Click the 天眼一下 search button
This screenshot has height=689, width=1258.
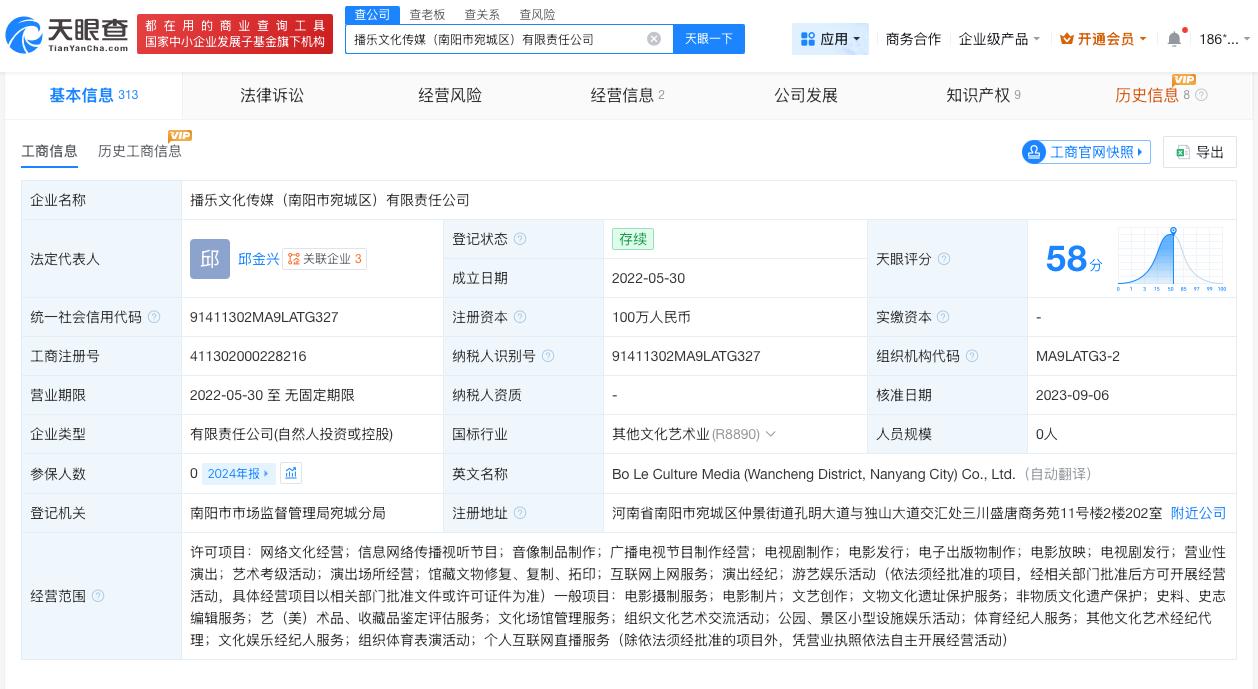(709, 39)
